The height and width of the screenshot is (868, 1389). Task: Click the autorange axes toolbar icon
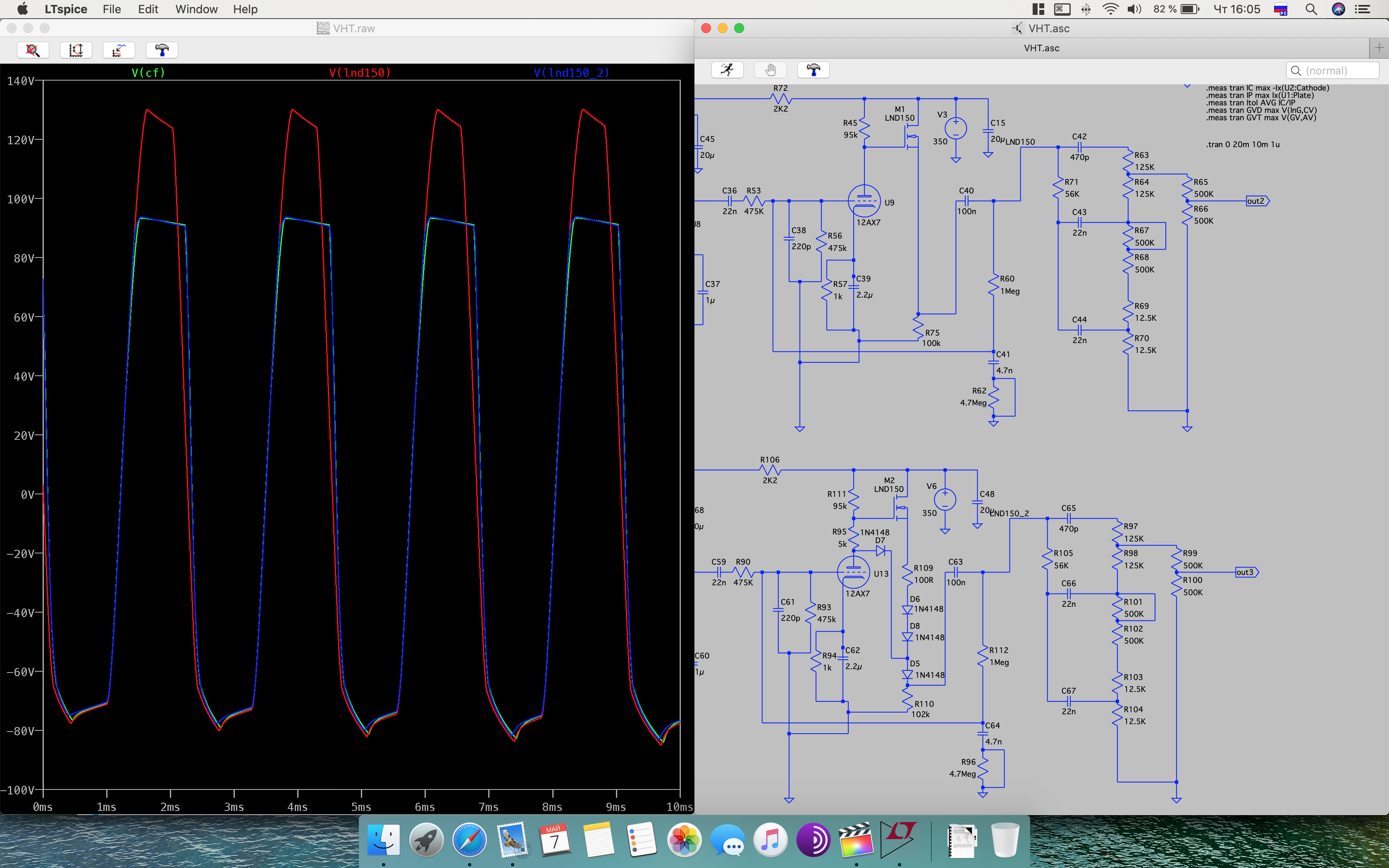pos(76,50)
